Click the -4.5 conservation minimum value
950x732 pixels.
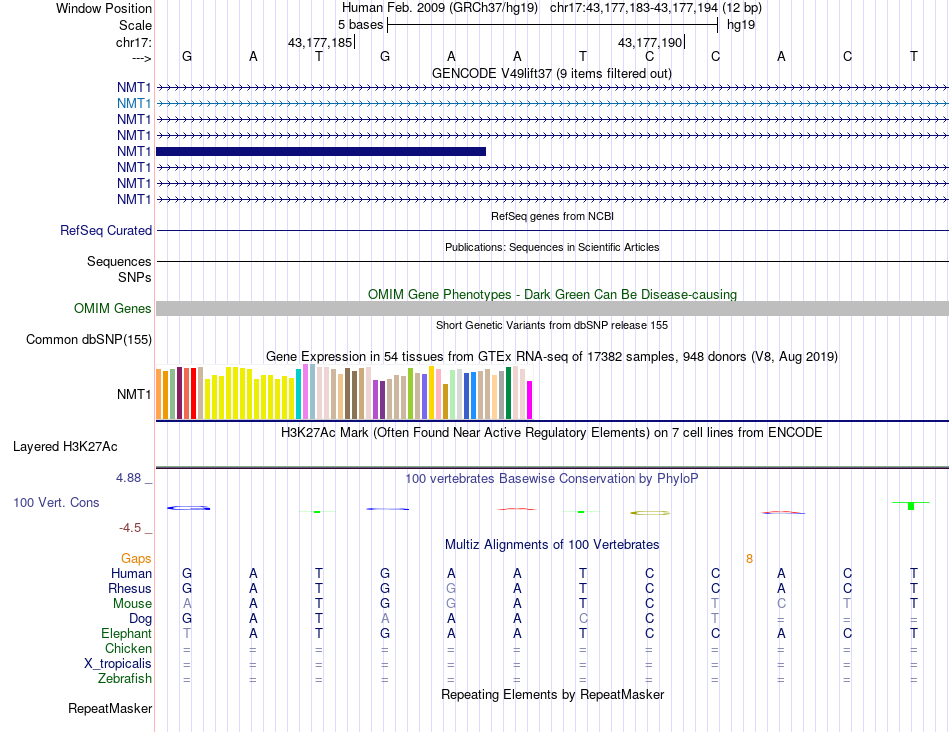(130, 528)
